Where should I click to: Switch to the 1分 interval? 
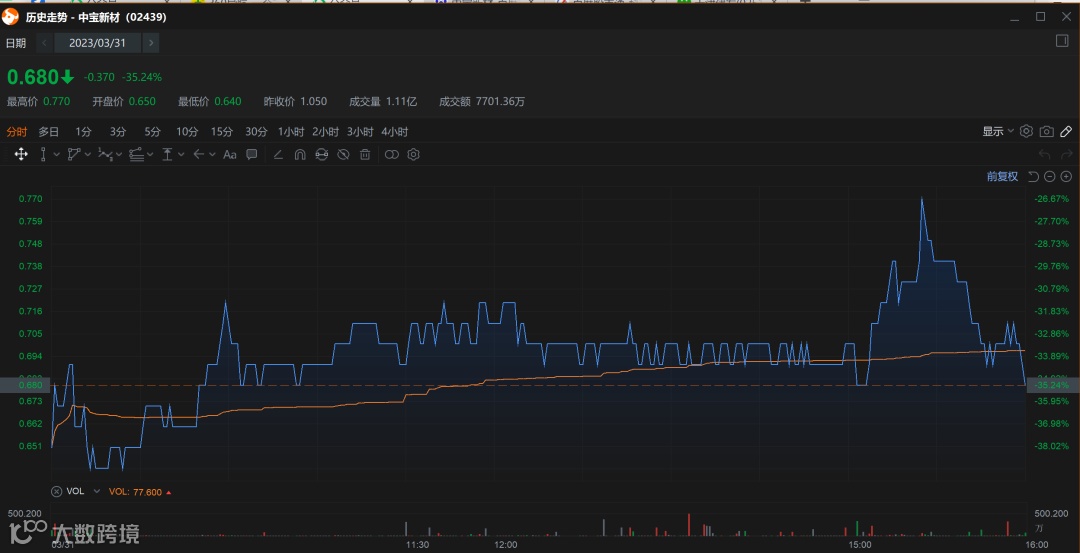click(83, 132)
